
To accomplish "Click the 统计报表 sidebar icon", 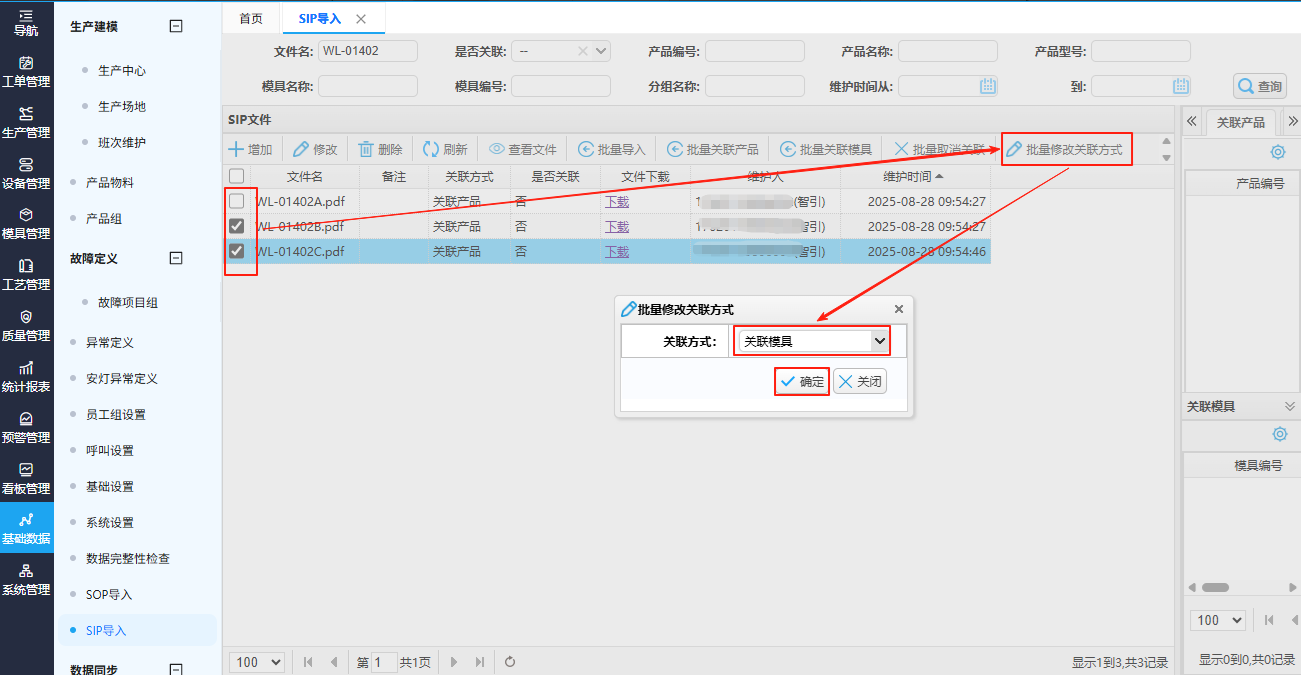I will tap(26, 376).
